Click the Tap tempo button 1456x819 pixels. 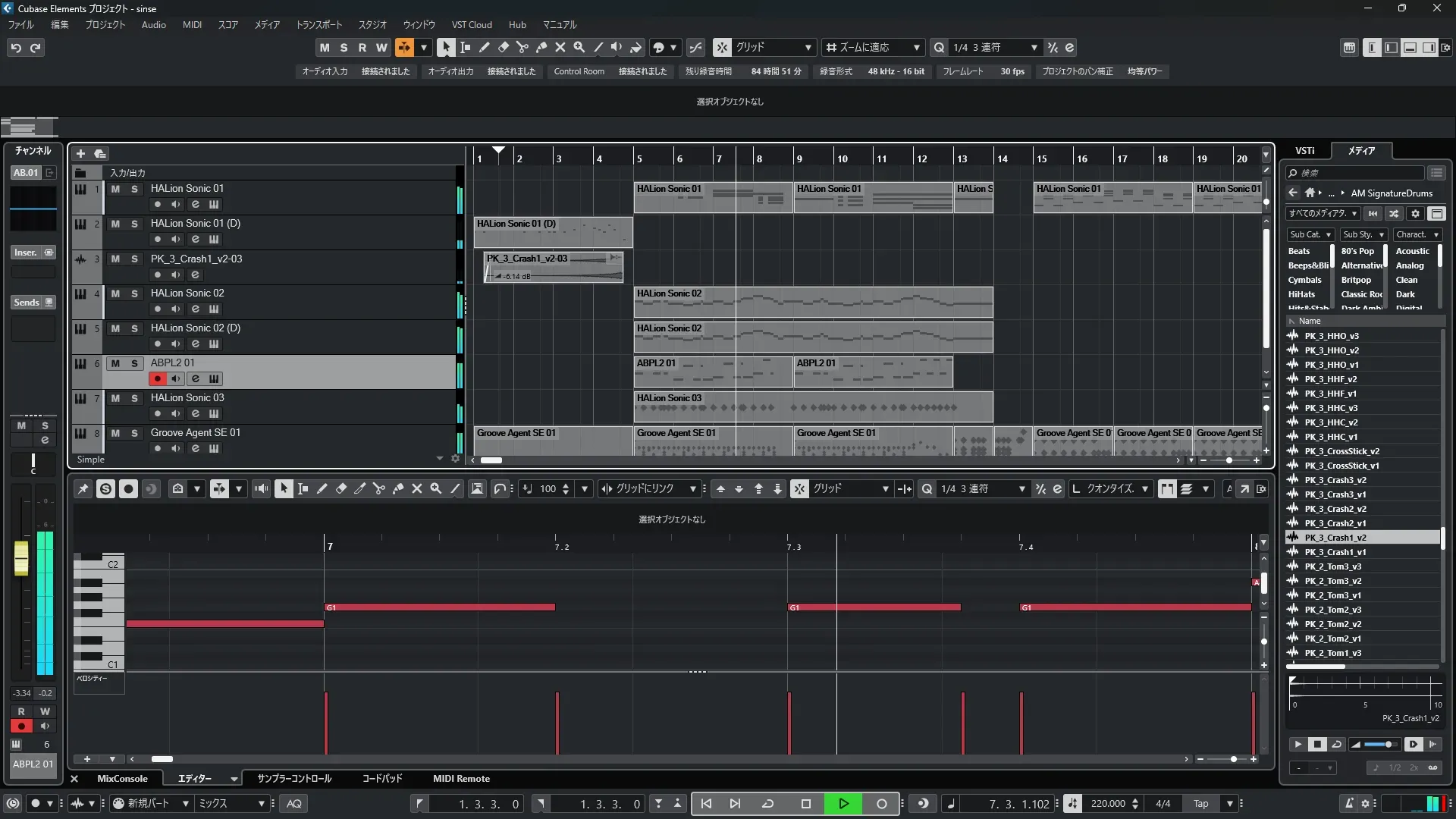pyautogui.click(x=1200, y=804)
